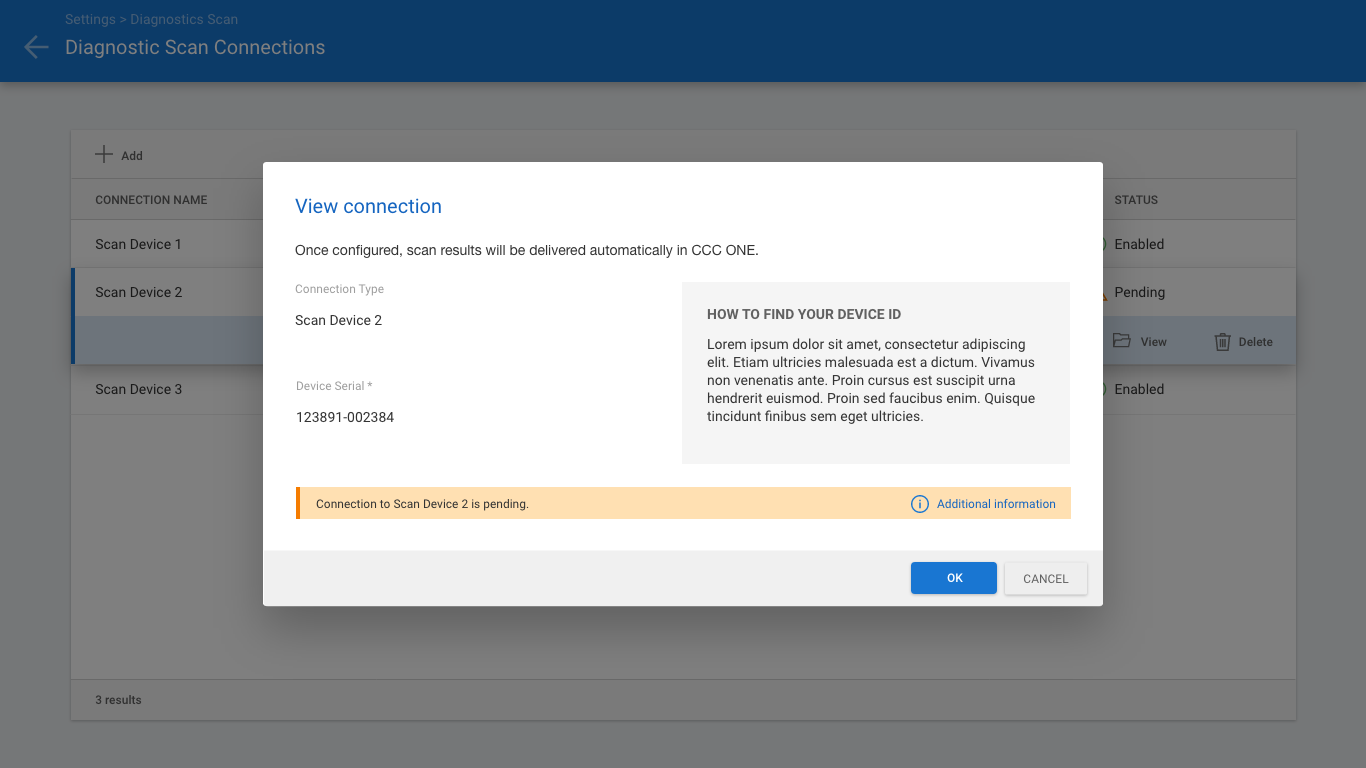
Task: Click Connection Type value Scan Device 2
Action: tap(338, 320)
